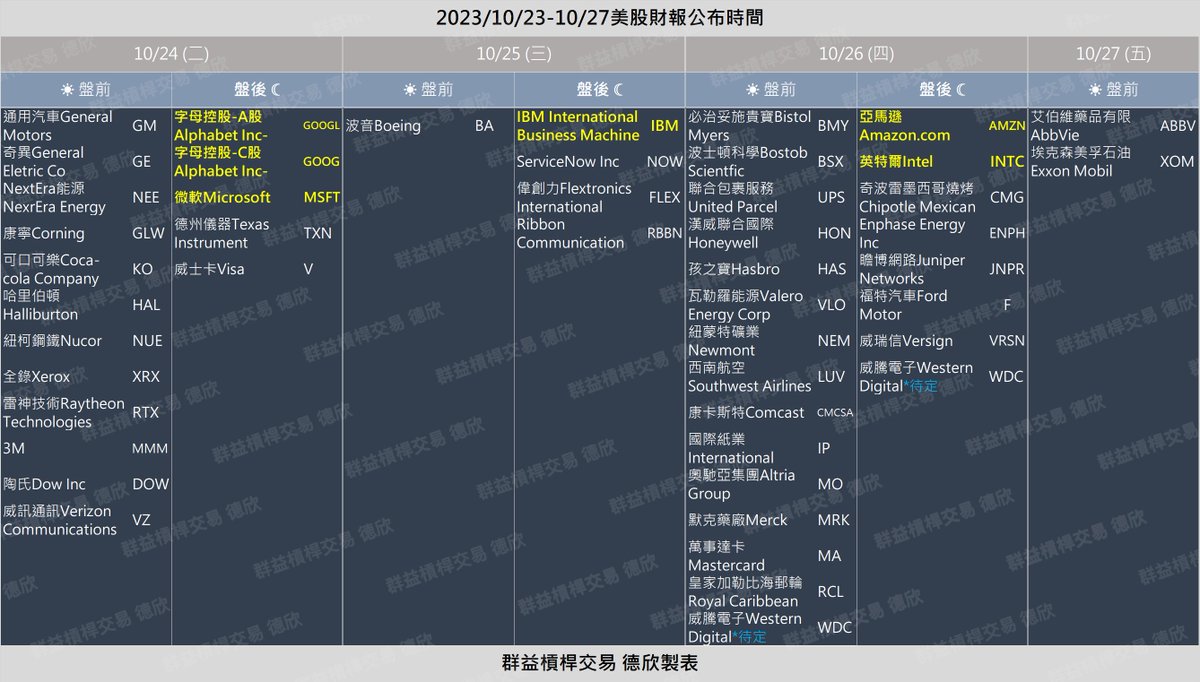This screenshot has width=1200, height=682.
Task: Select the GM ticker cell
Action: 144,126
